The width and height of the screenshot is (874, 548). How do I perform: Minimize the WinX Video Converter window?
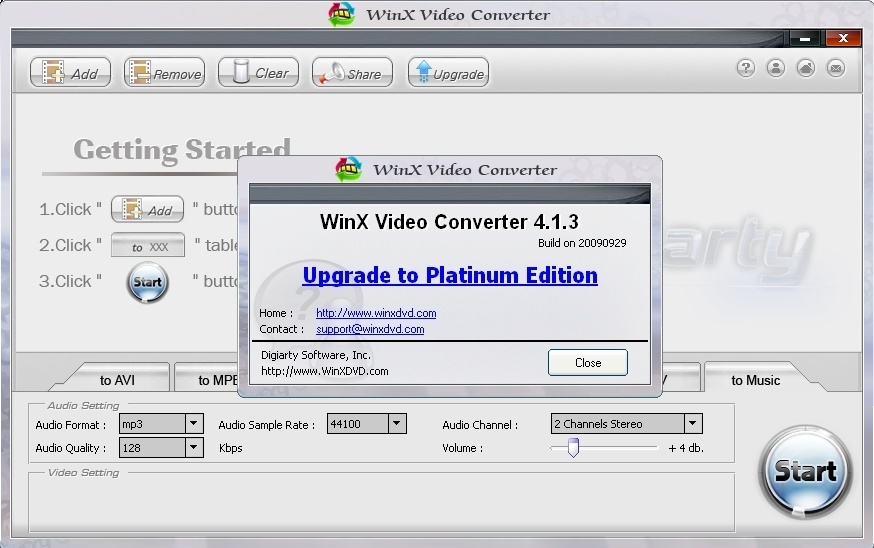[804, 38]
